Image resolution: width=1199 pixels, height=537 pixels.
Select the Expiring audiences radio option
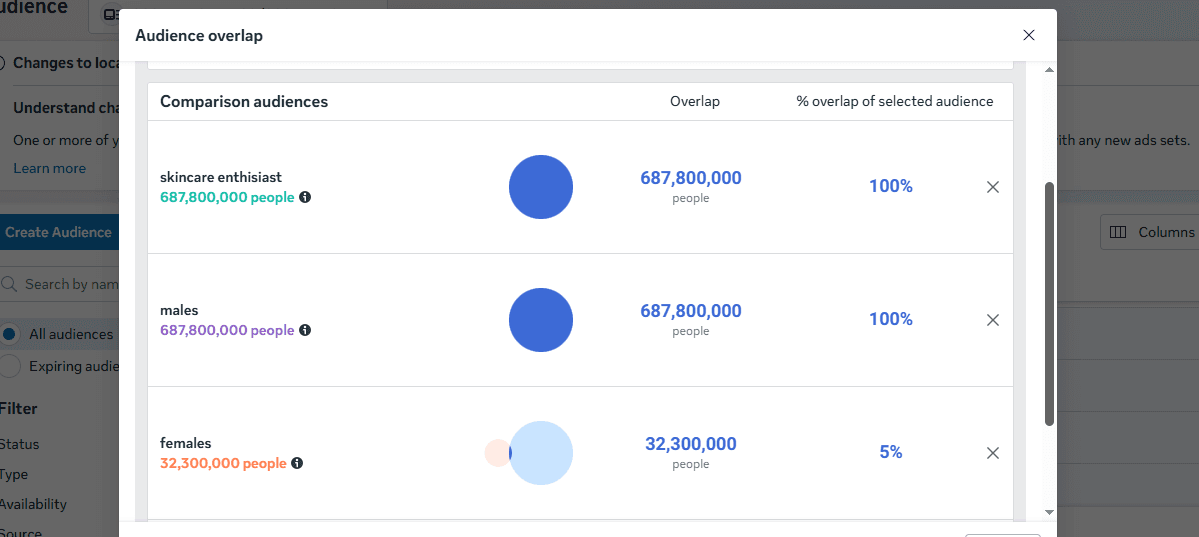point(10,366)
